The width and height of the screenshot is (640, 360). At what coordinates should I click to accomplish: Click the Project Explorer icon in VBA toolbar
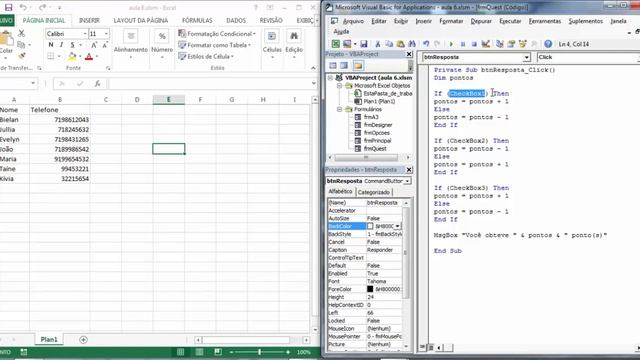[500, 44]
